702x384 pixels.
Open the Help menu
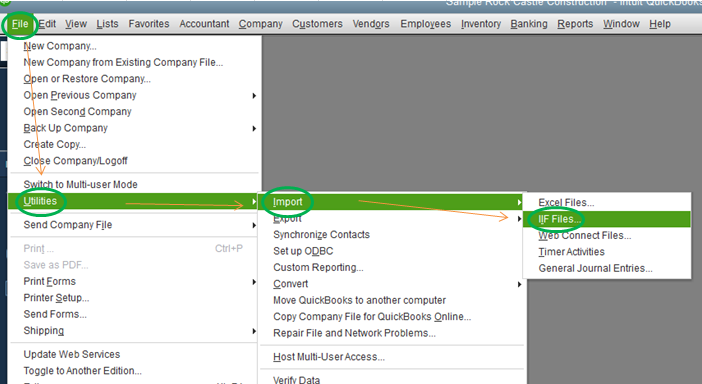tap(659, 24)
